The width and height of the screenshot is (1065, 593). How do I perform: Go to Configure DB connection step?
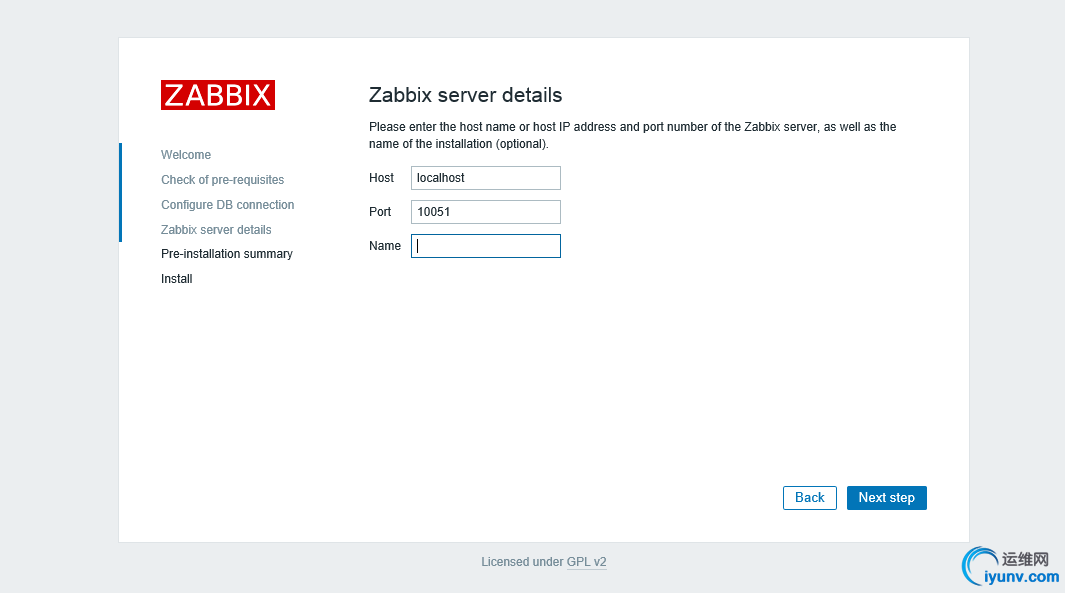pos(228,204)
